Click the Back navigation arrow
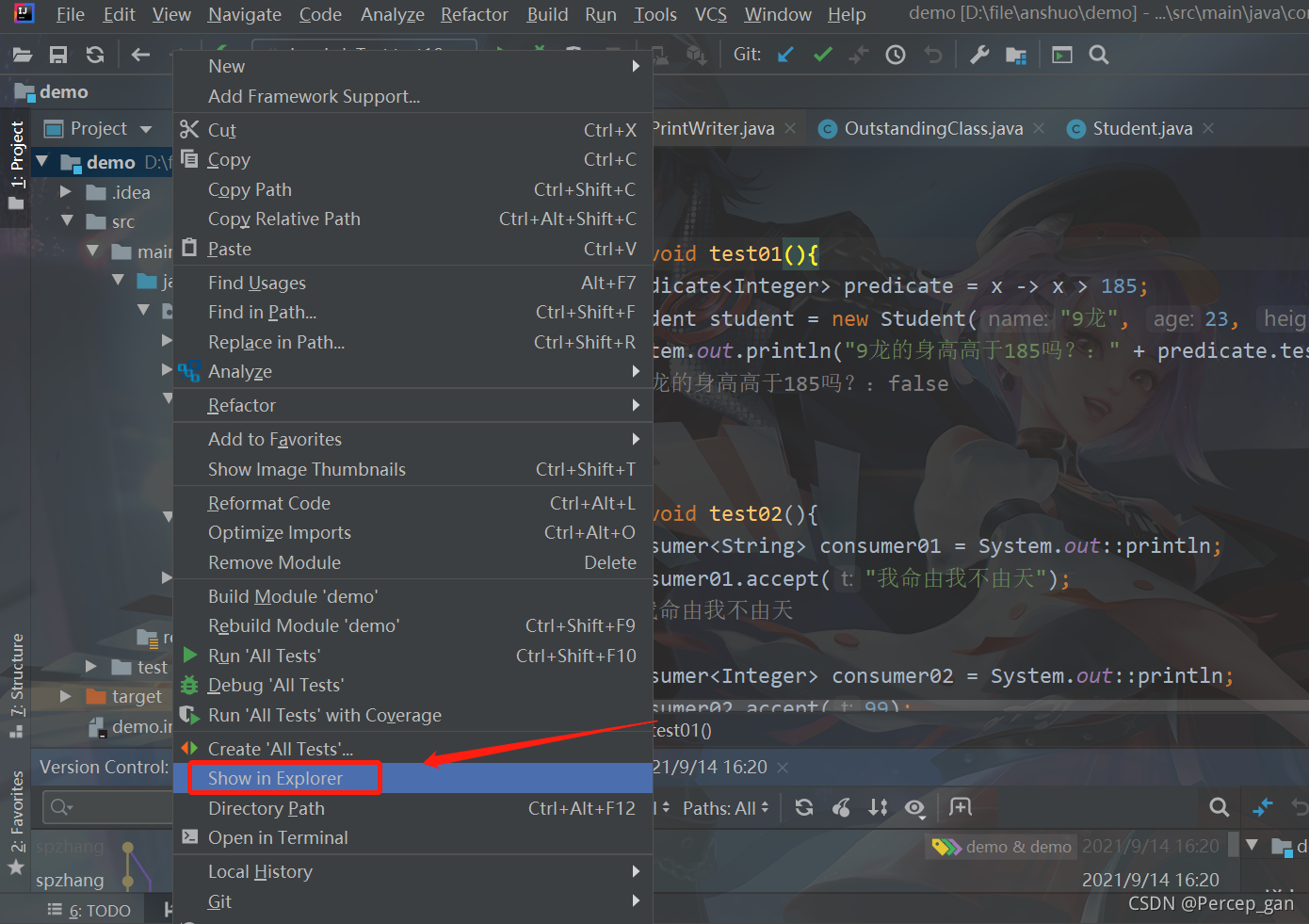Screen dimensions: 1309x924 [141, 55]
